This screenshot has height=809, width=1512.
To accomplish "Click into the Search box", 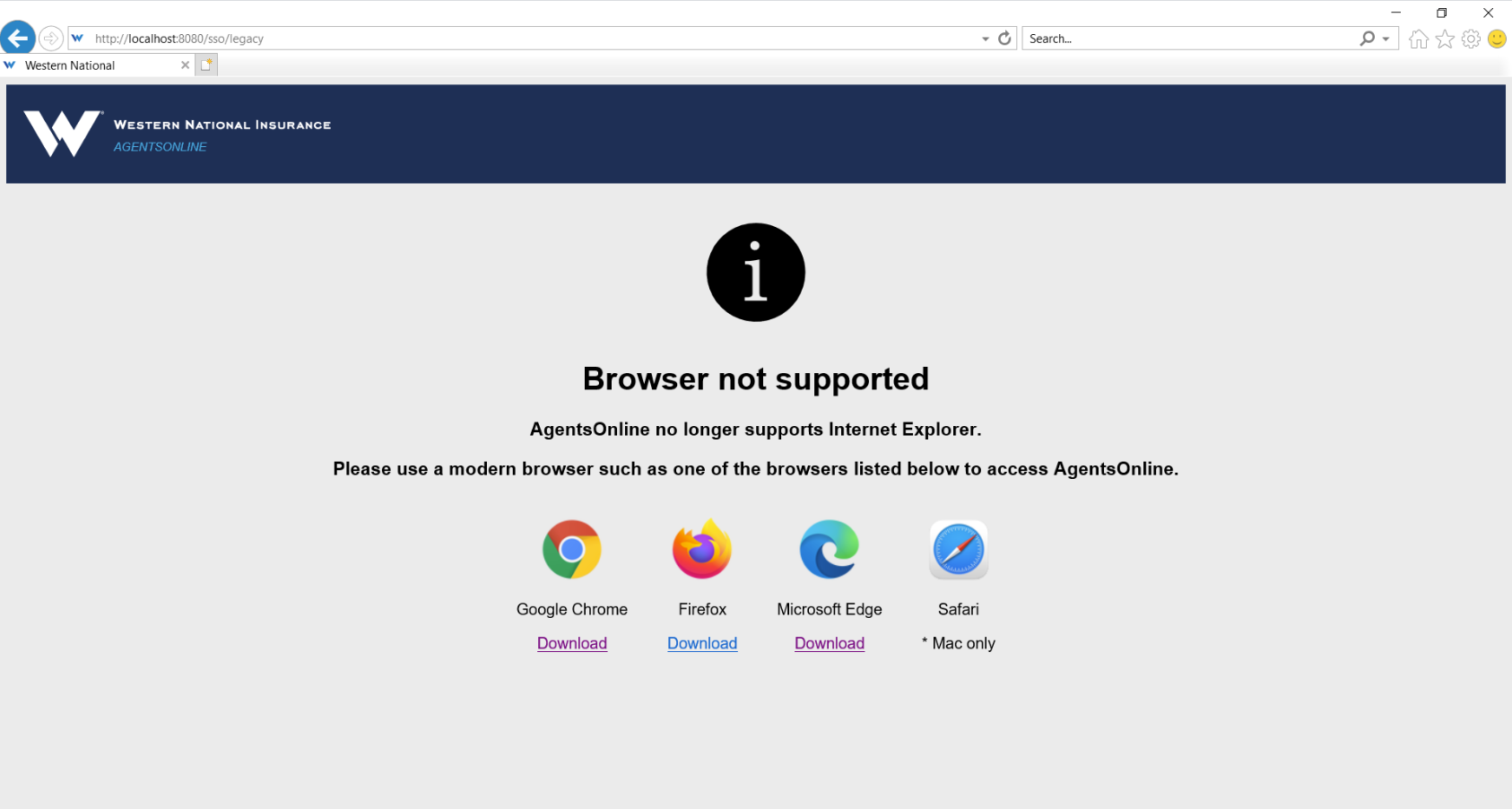I will (x=1188, y=39).
